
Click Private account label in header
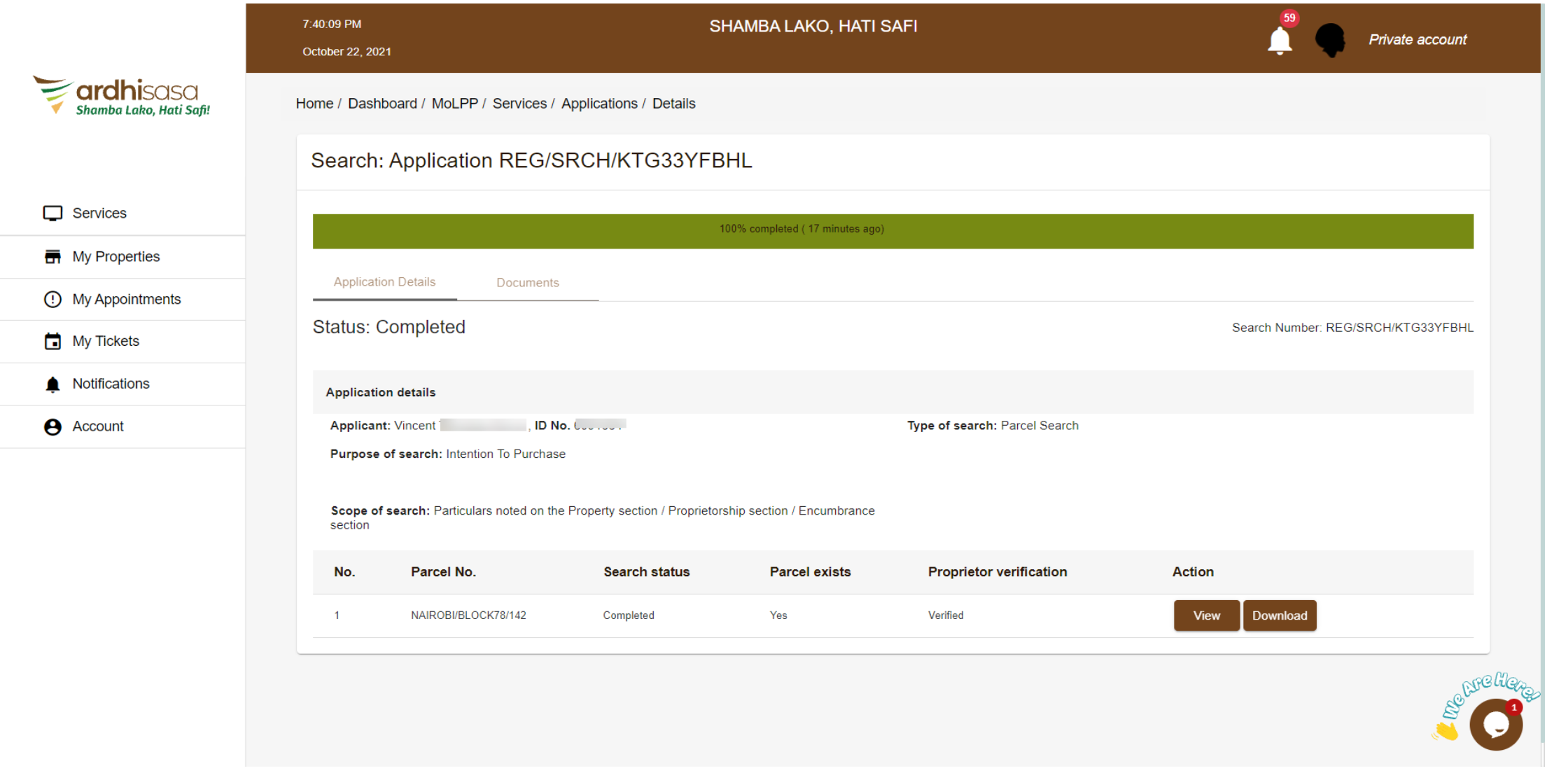pyautogui.click(x=1417, y=40)
